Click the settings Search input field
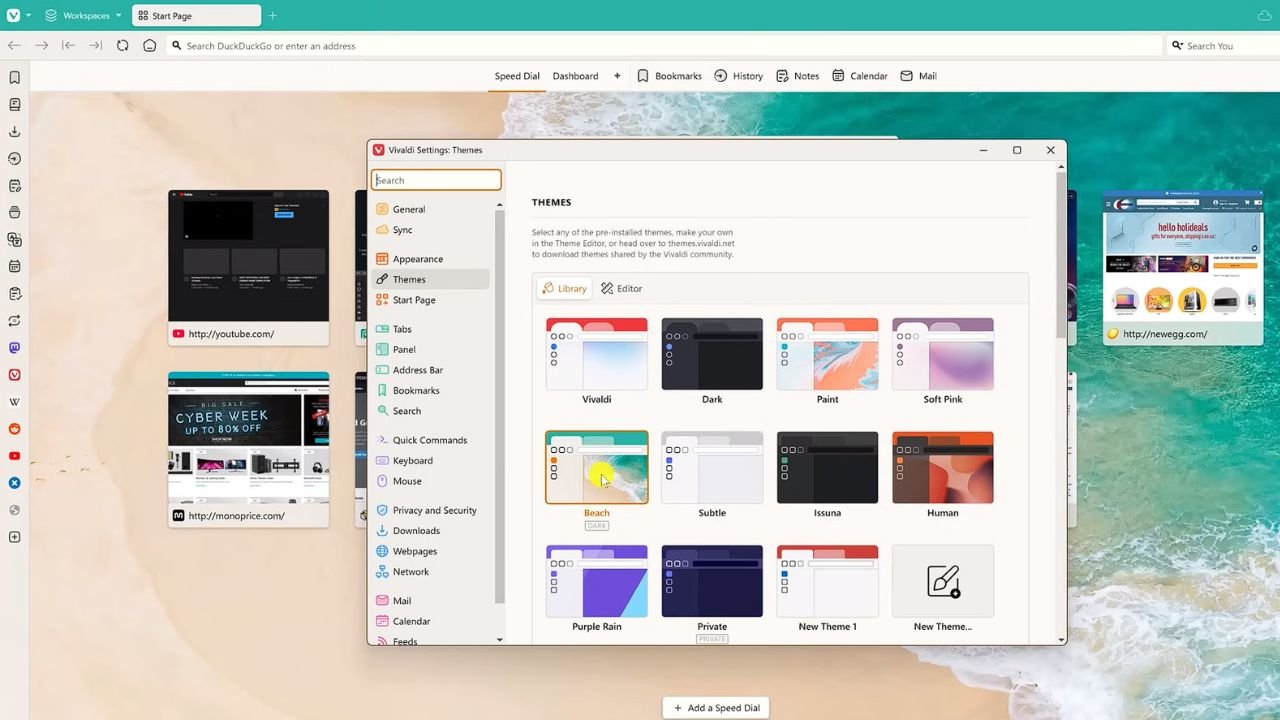1280x720 pixels. point(437,180)
